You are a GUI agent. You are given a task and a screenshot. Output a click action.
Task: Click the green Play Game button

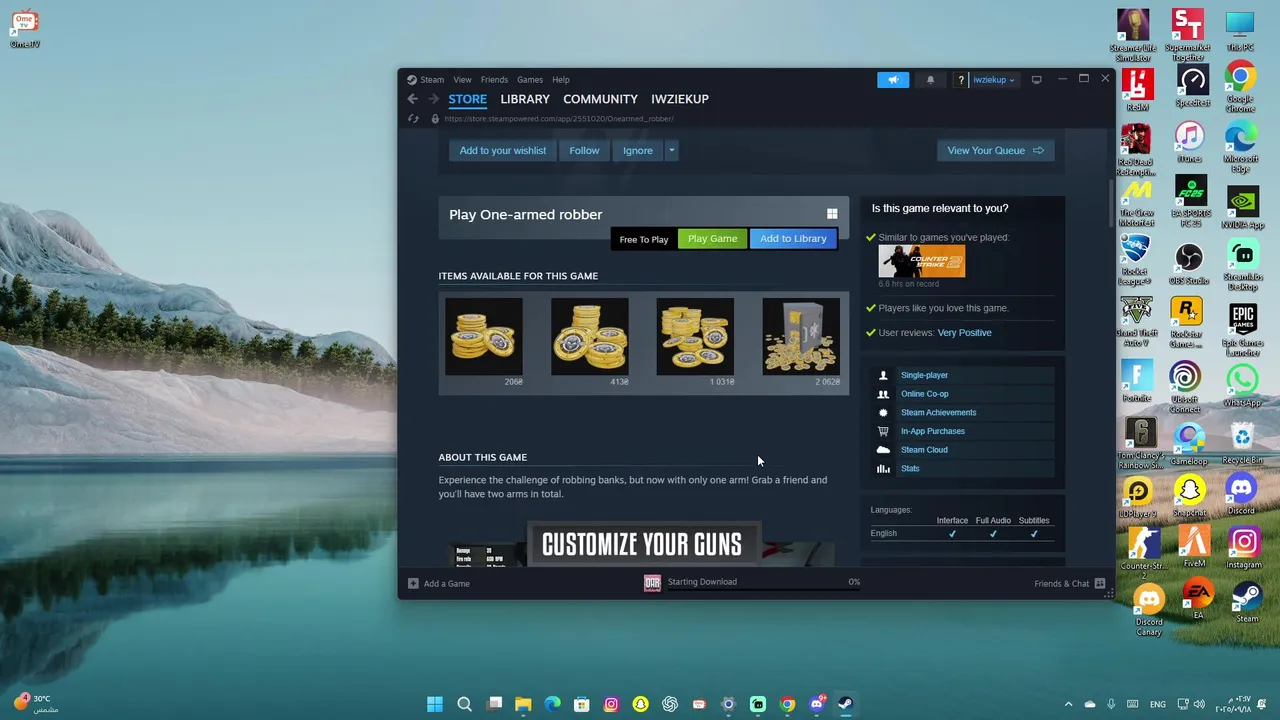click(712, 239)
